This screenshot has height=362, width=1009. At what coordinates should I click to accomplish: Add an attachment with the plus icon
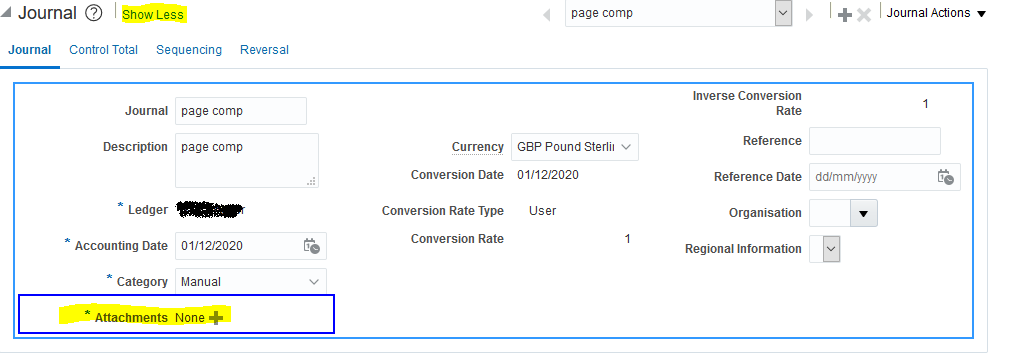(x=216, y=318)
